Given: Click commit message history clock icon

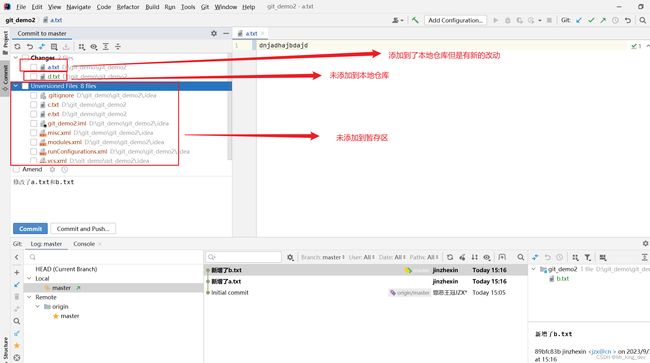Looking at the screenshot, I should tap(65, 169).
